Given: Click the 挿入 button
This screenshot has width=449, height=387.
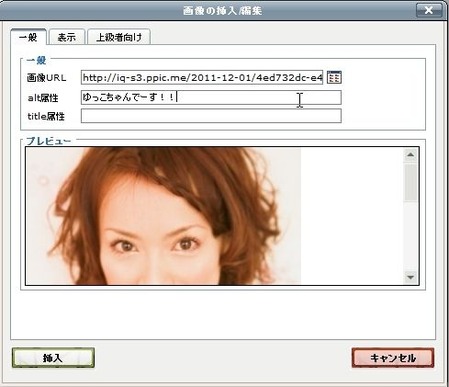Looking at the screenshot, I should click(x=53, y=358).
